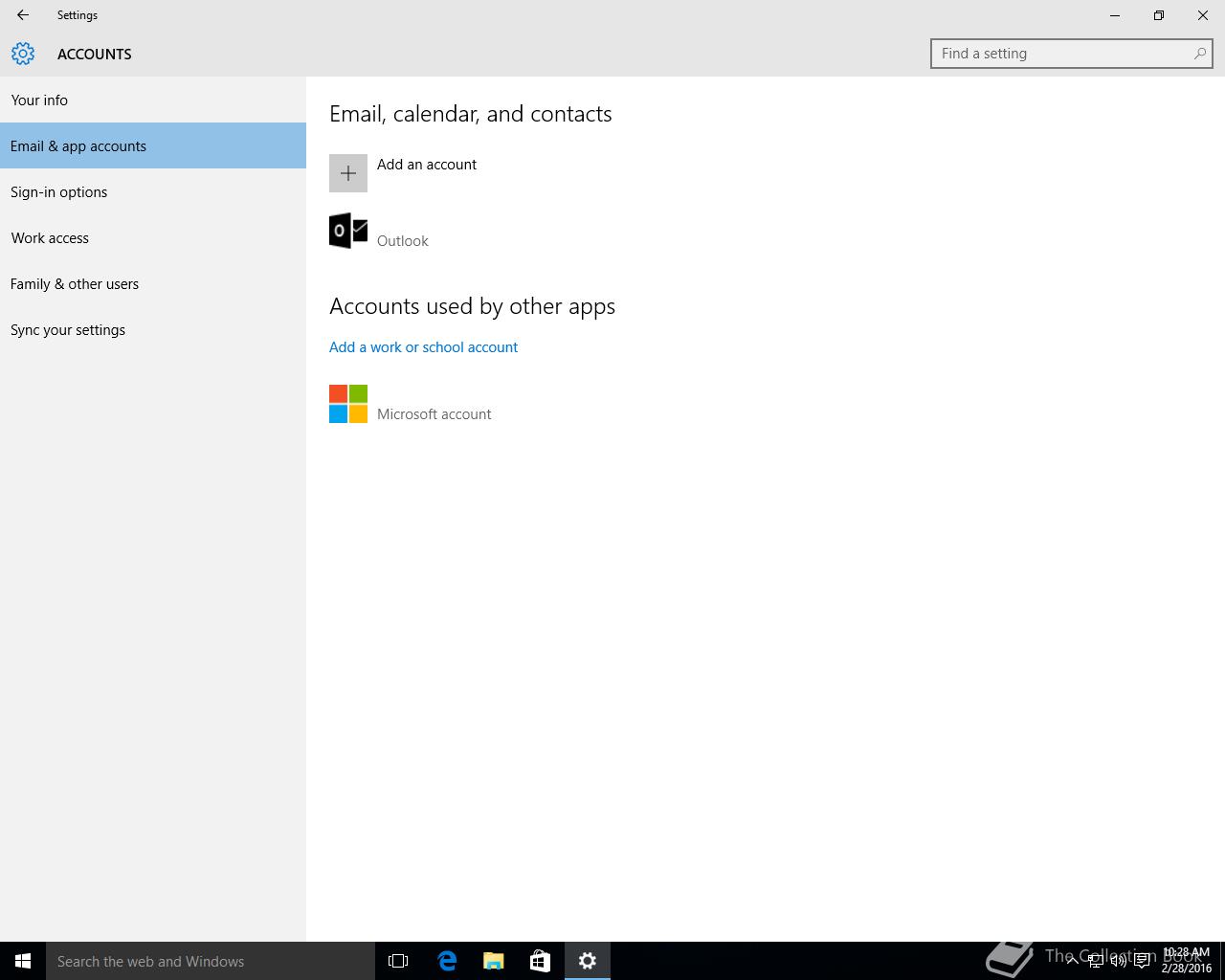Open the Windows Start menu
The width and height of the screenshot is (1225, 980).
pos(23,961)
